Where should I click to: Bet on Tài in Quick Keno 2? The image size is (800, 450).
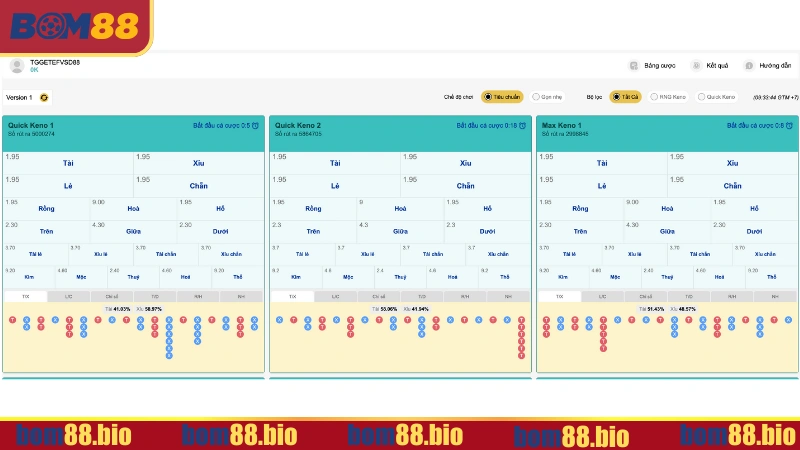pos(335,163)
